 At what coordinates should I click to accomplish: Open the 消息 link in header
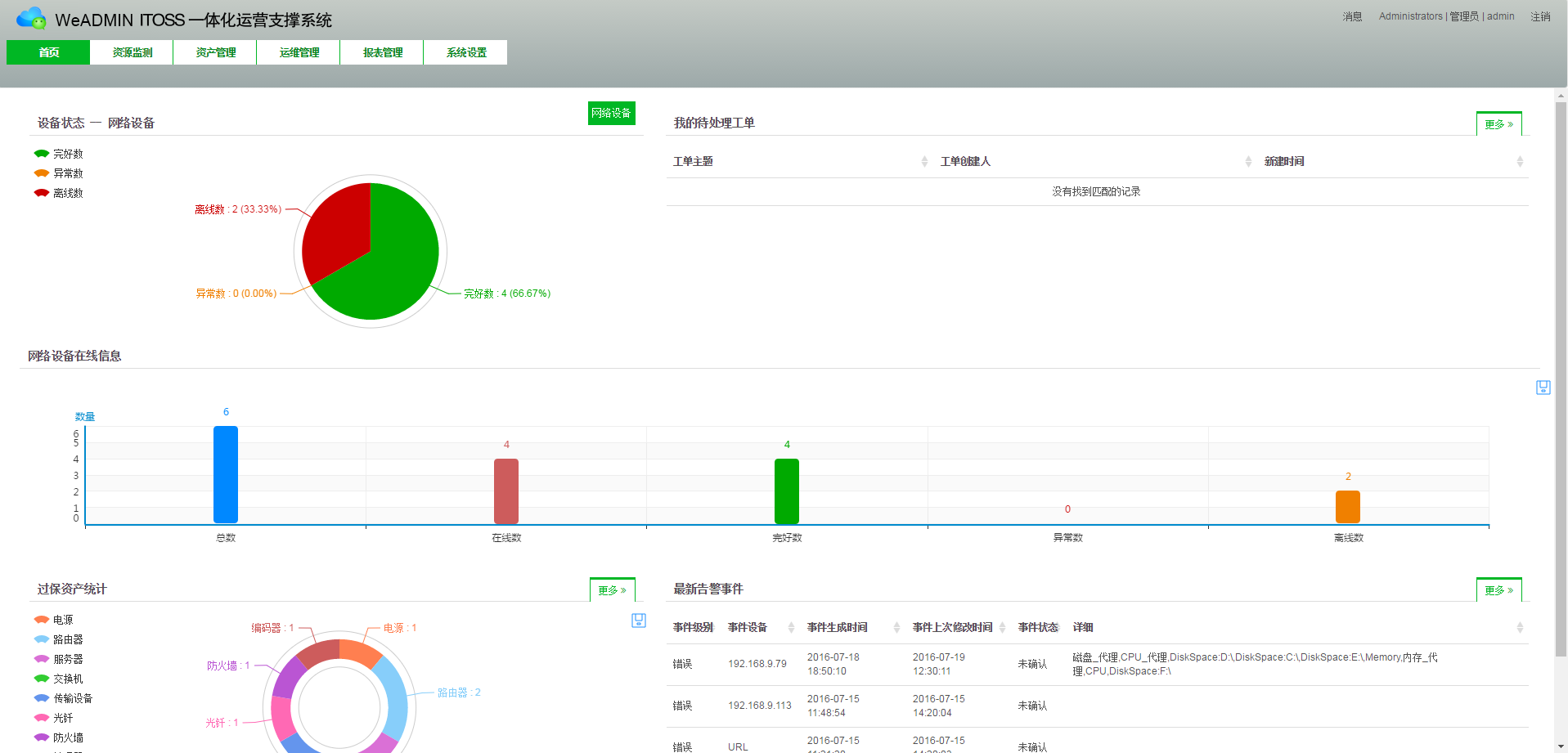click(1352, 16)
